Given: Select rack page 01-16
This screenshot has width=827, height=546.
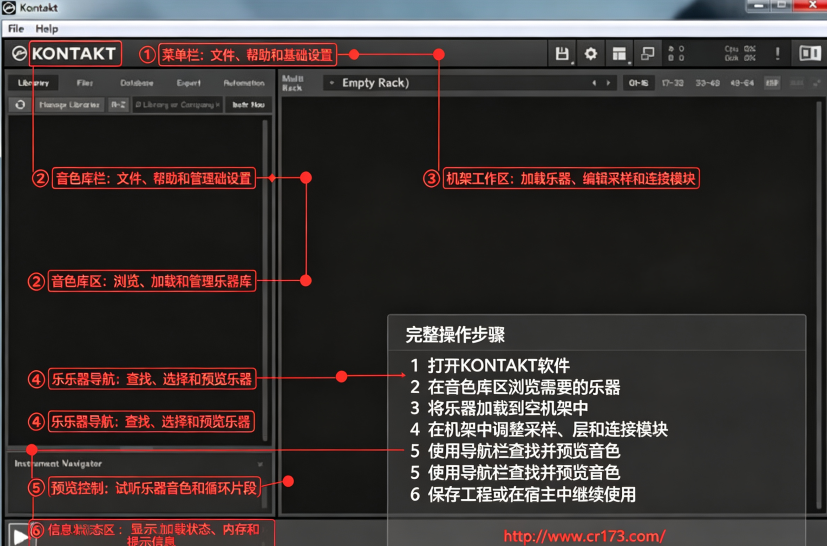Looking at the screenshot, I should coord(638,83).
